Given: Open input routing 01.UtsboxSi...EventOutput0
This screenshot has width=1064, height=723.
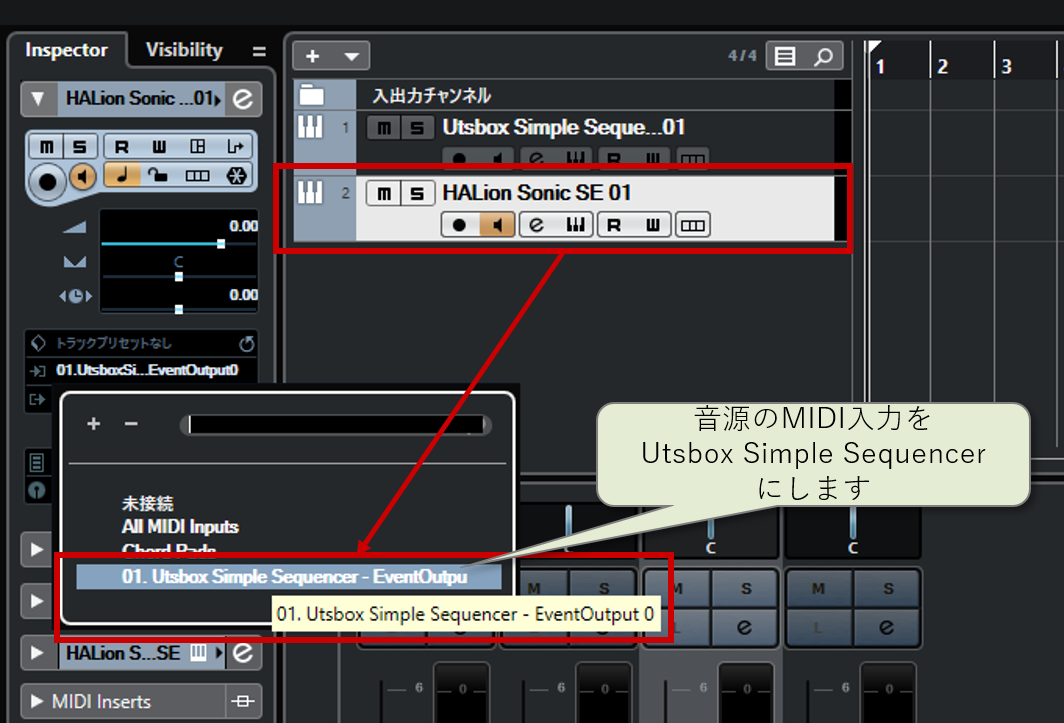Looking at the screenshot, I should point(147,370).
